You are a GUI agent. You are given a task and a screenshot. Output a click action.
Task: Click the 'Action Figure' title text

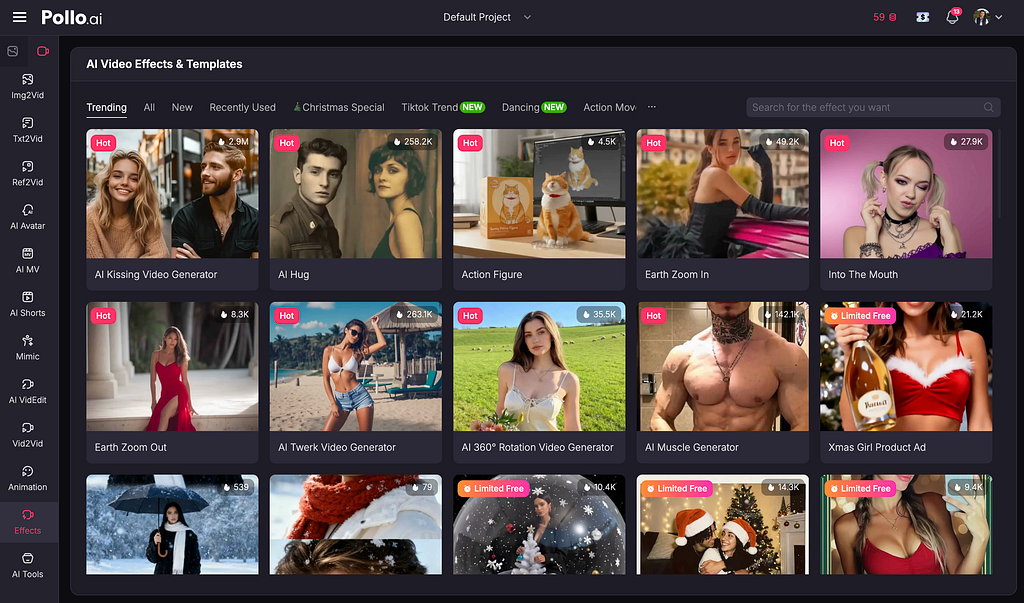[x=492, y=274]
